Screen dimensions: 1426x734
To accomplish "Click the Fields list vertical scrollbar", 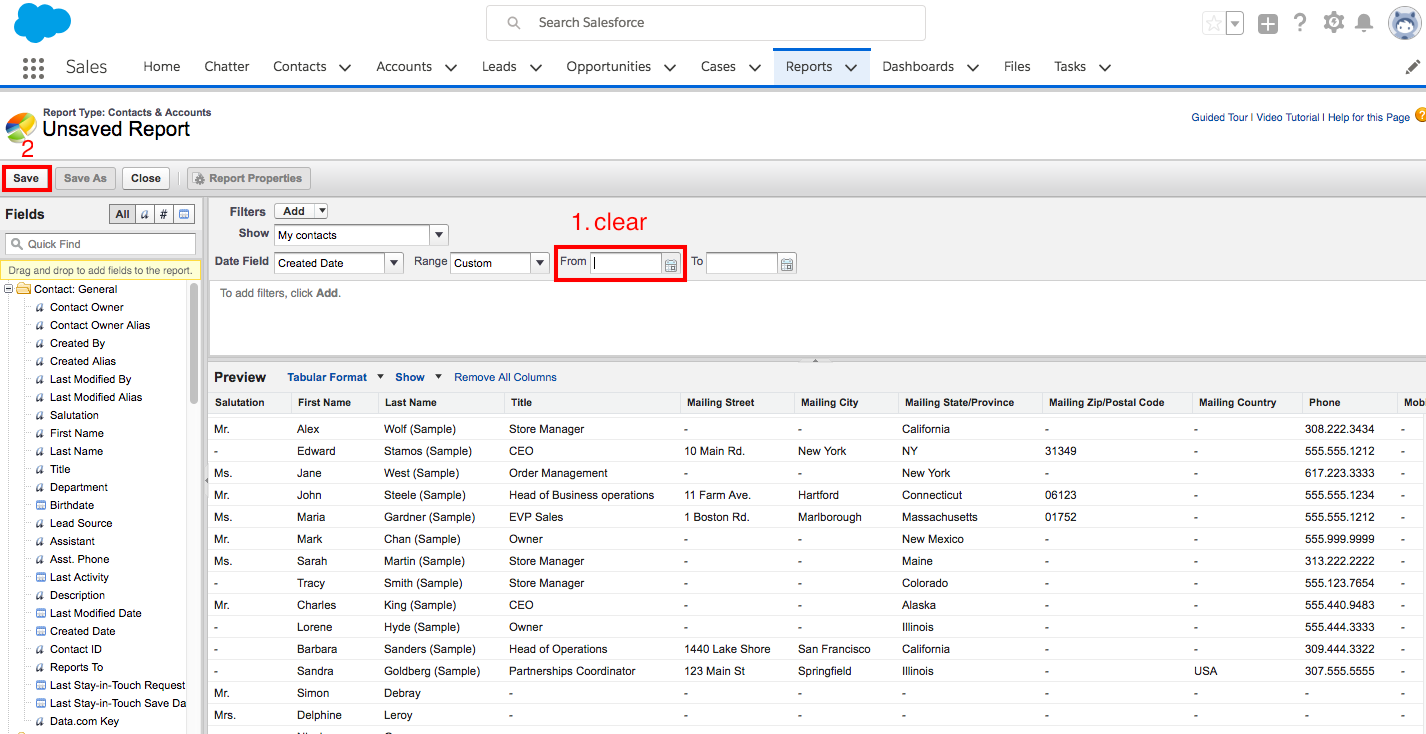I will [x=194, y=342].
